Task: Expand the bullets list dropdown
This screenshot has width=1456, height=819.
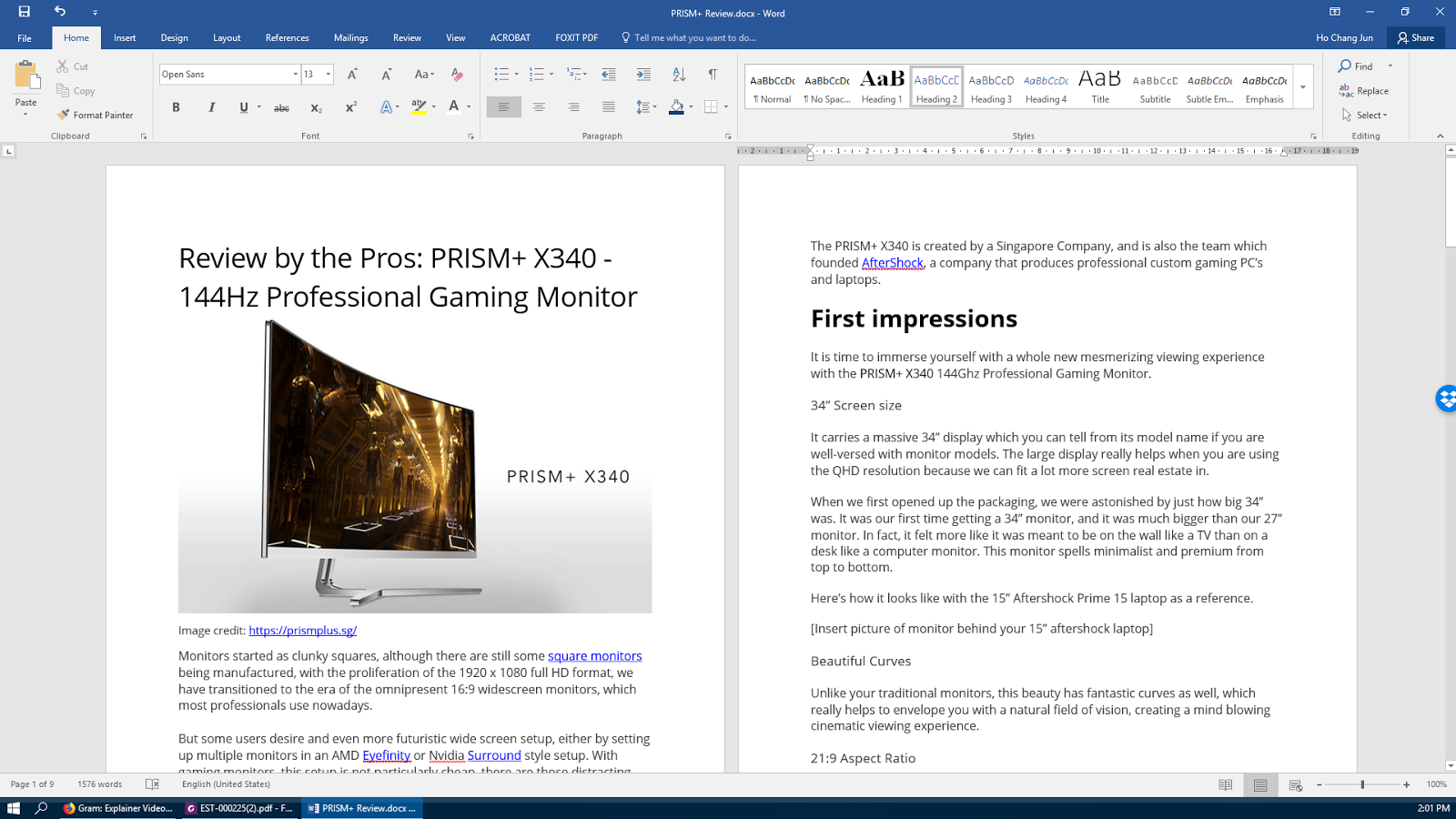Action: tap(516, 75)
